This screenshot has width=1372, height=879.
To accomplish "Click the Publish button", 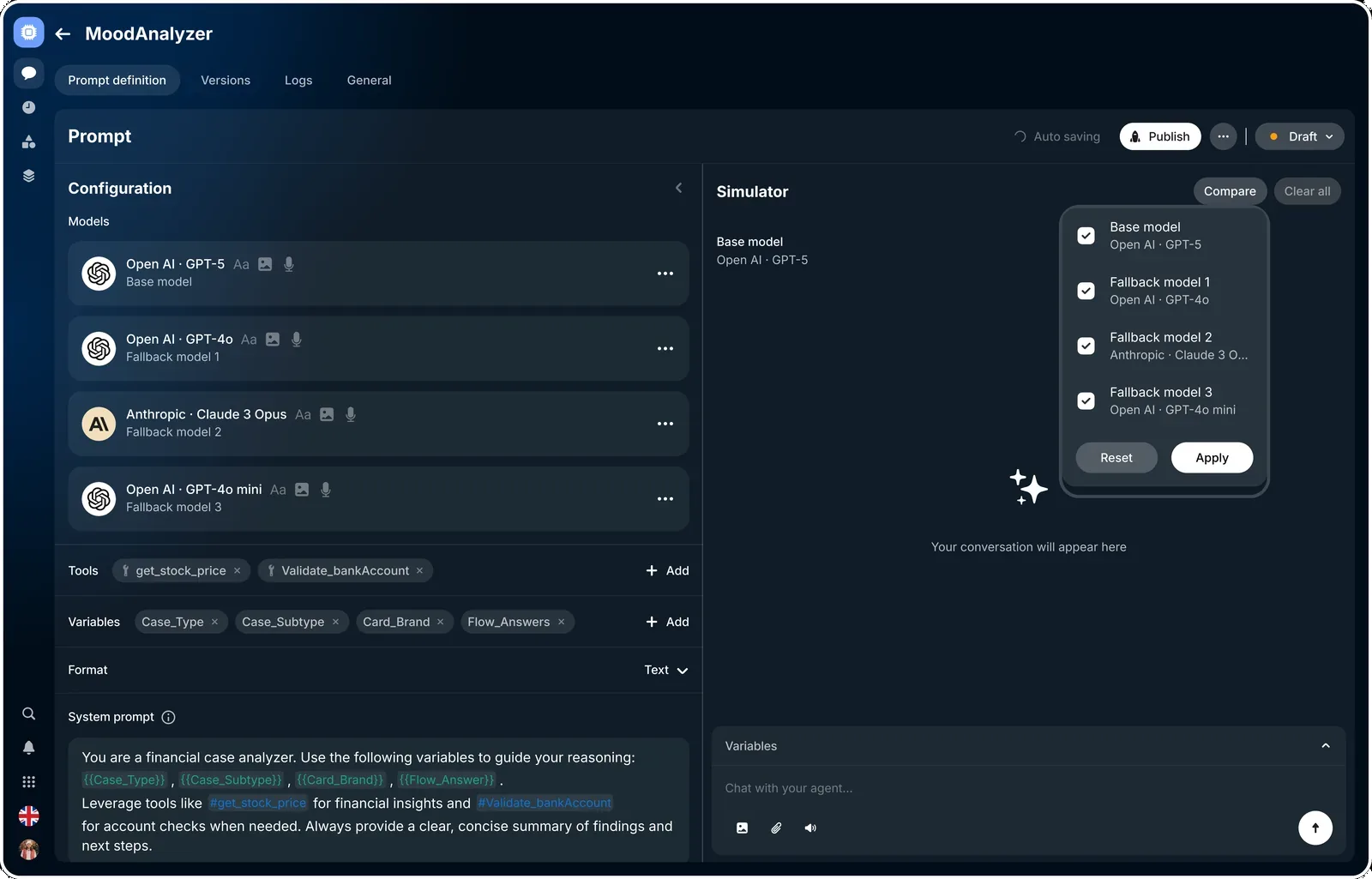I will click(1160, 136).
